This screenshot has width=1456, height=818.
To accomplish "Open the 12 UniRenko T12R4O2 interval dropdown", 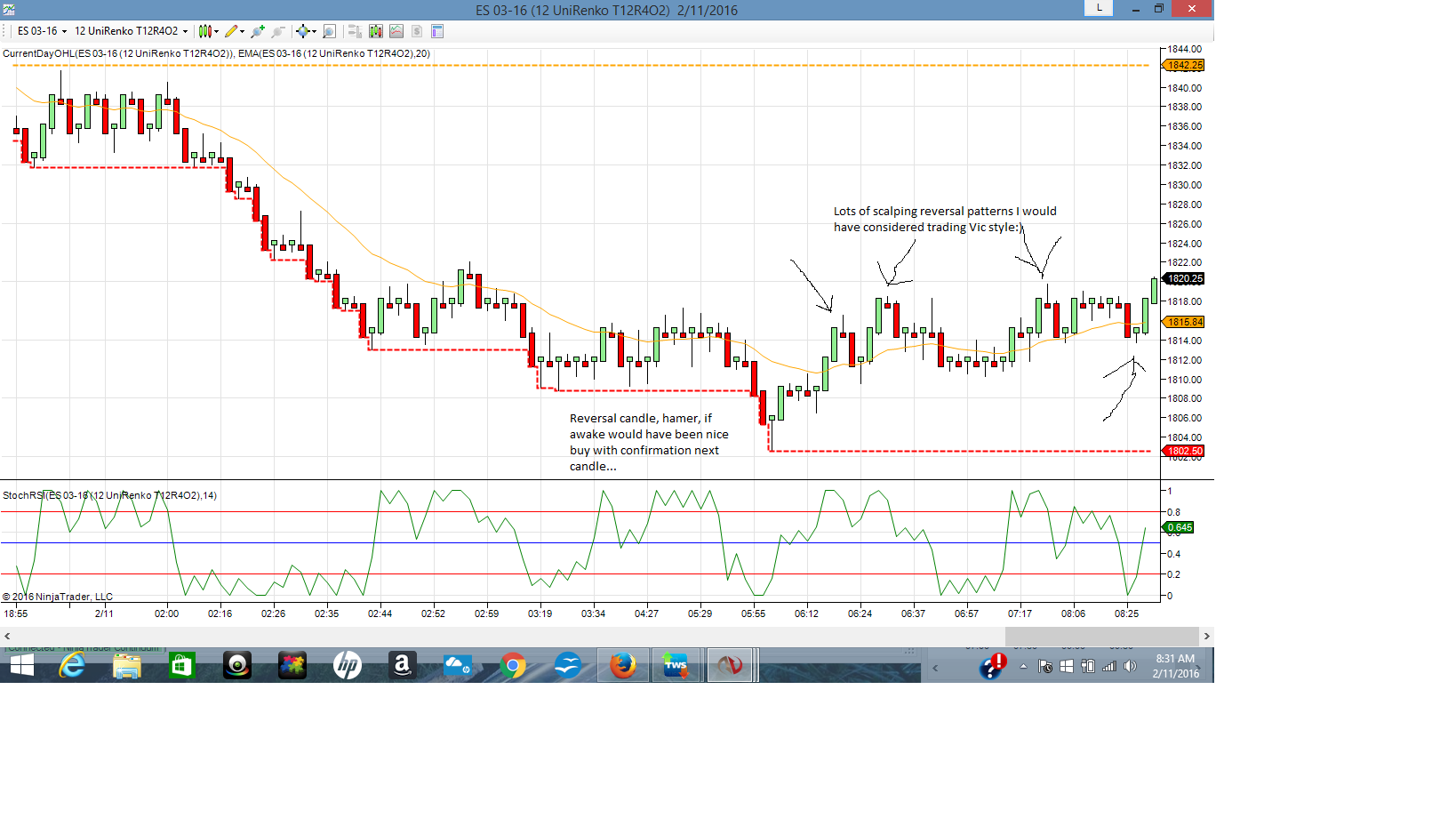I will tap(131, 31).
